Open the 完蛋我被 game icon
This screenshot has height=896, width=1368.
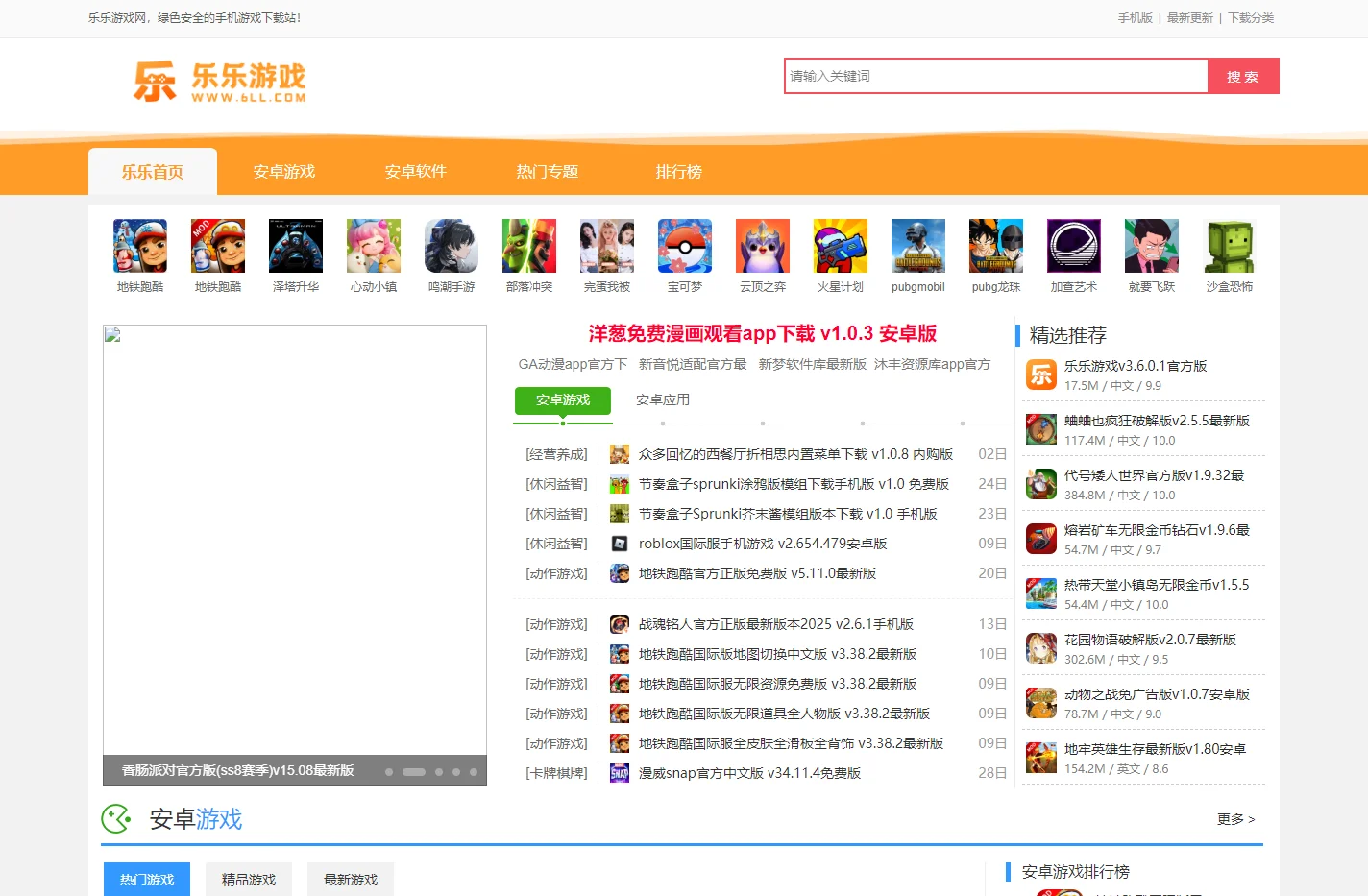(x=607, y=246)
